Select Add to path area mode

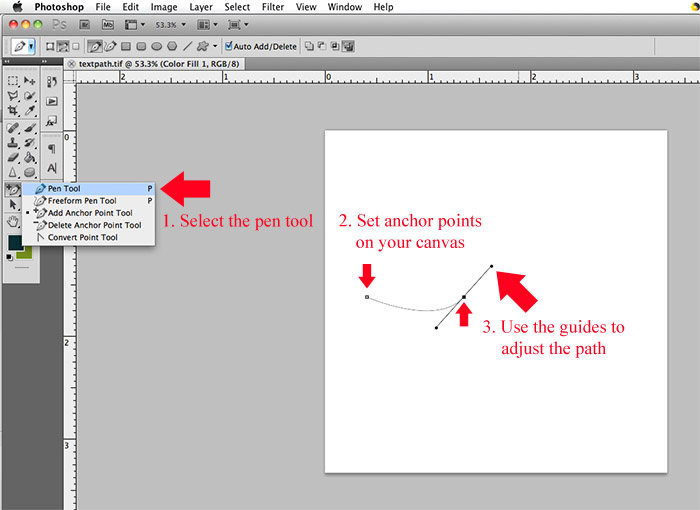coord(309,46)
